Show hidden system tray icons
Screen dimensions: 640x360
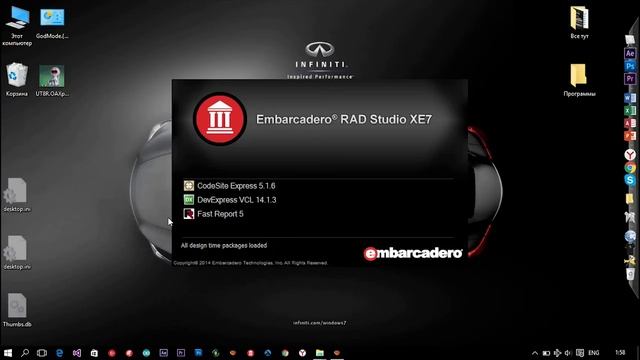(535, 353)
